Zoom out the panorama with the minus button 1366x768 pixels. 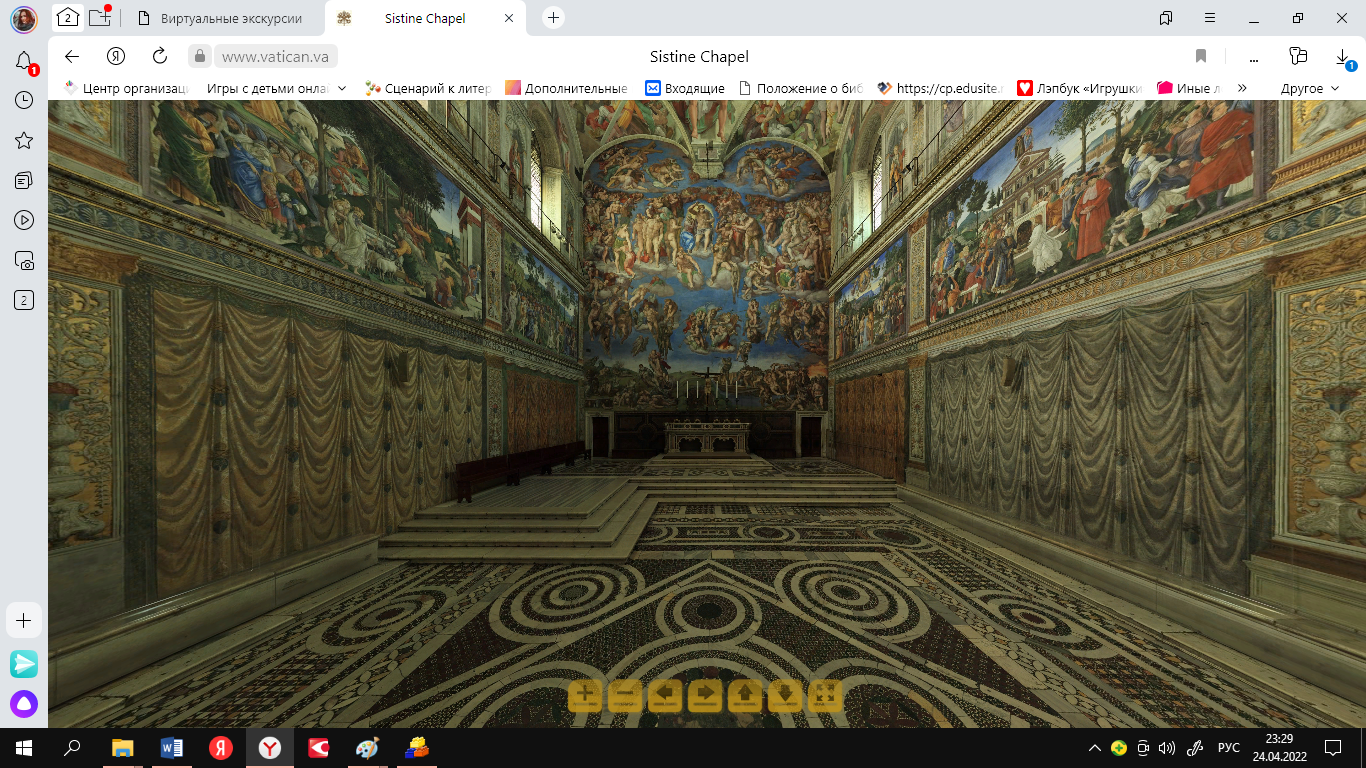click(x=625, y=695)
